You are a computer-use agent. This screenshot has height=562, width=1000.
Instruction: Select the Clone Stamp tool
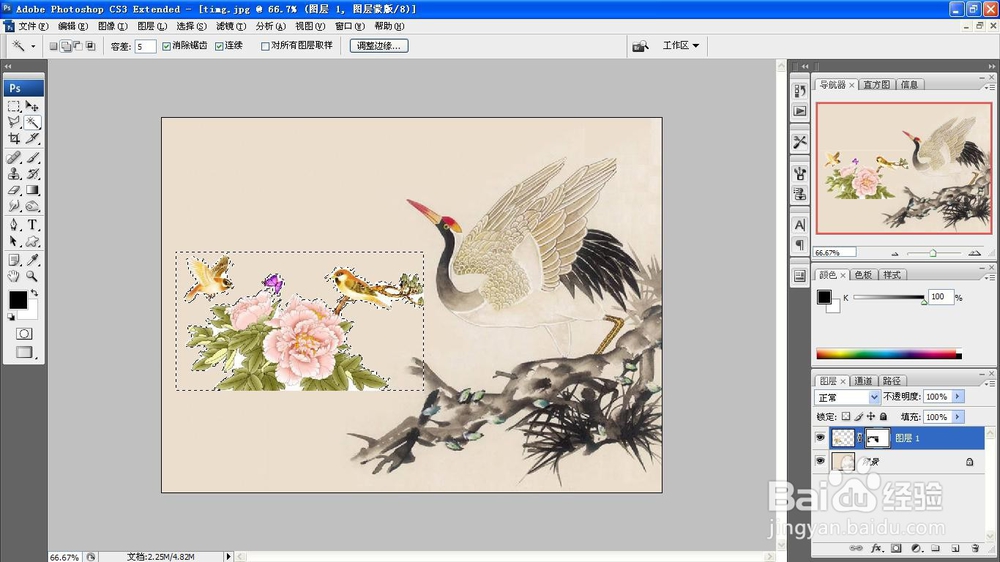tap(14, 174)
